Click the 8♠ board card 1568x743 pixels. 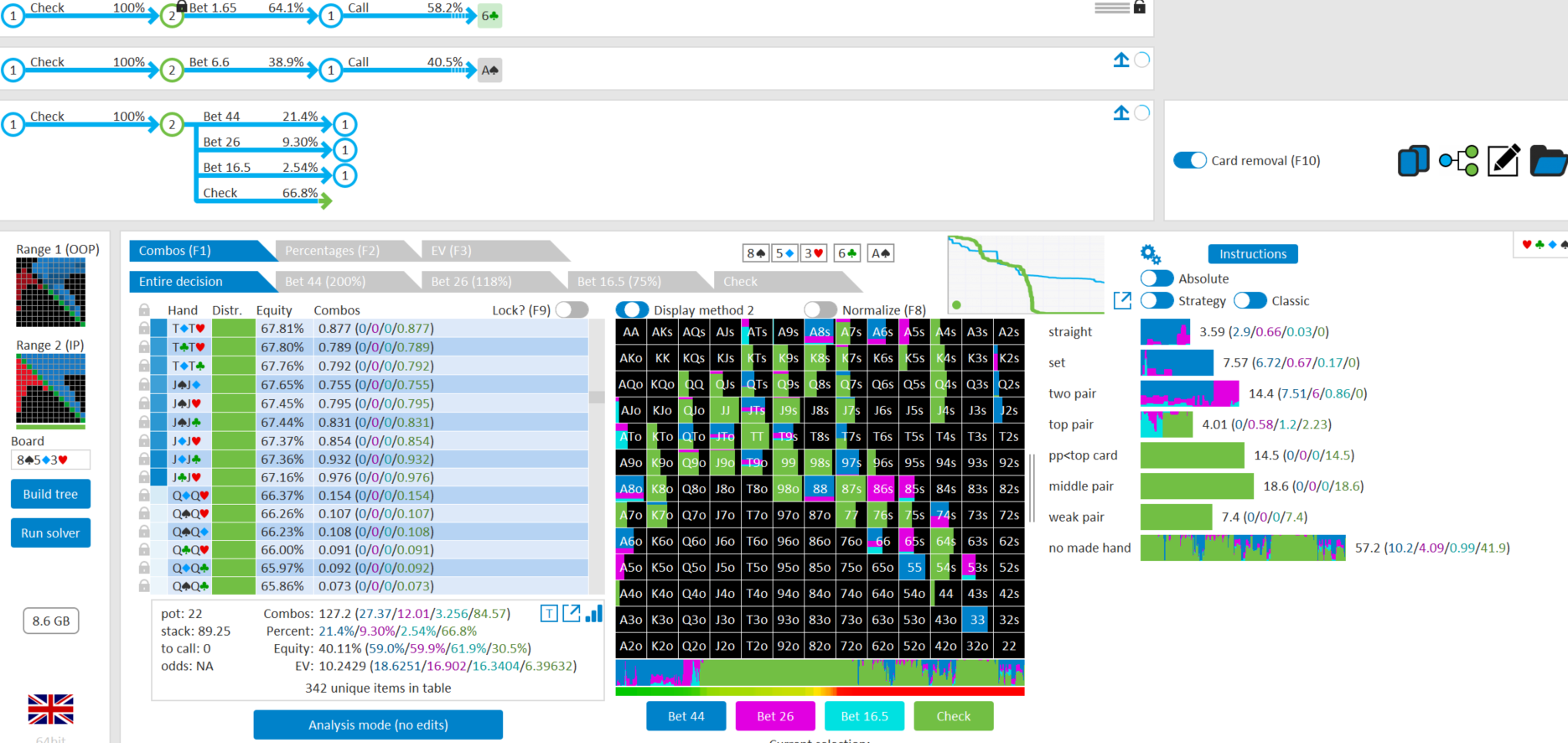click(756, 253)
